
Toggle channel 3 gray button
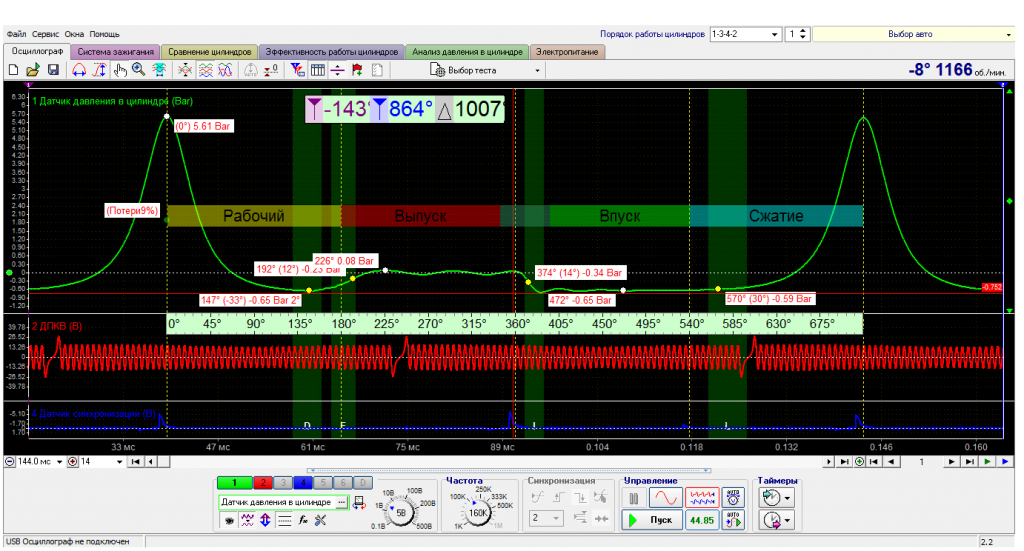pos(283,483)
